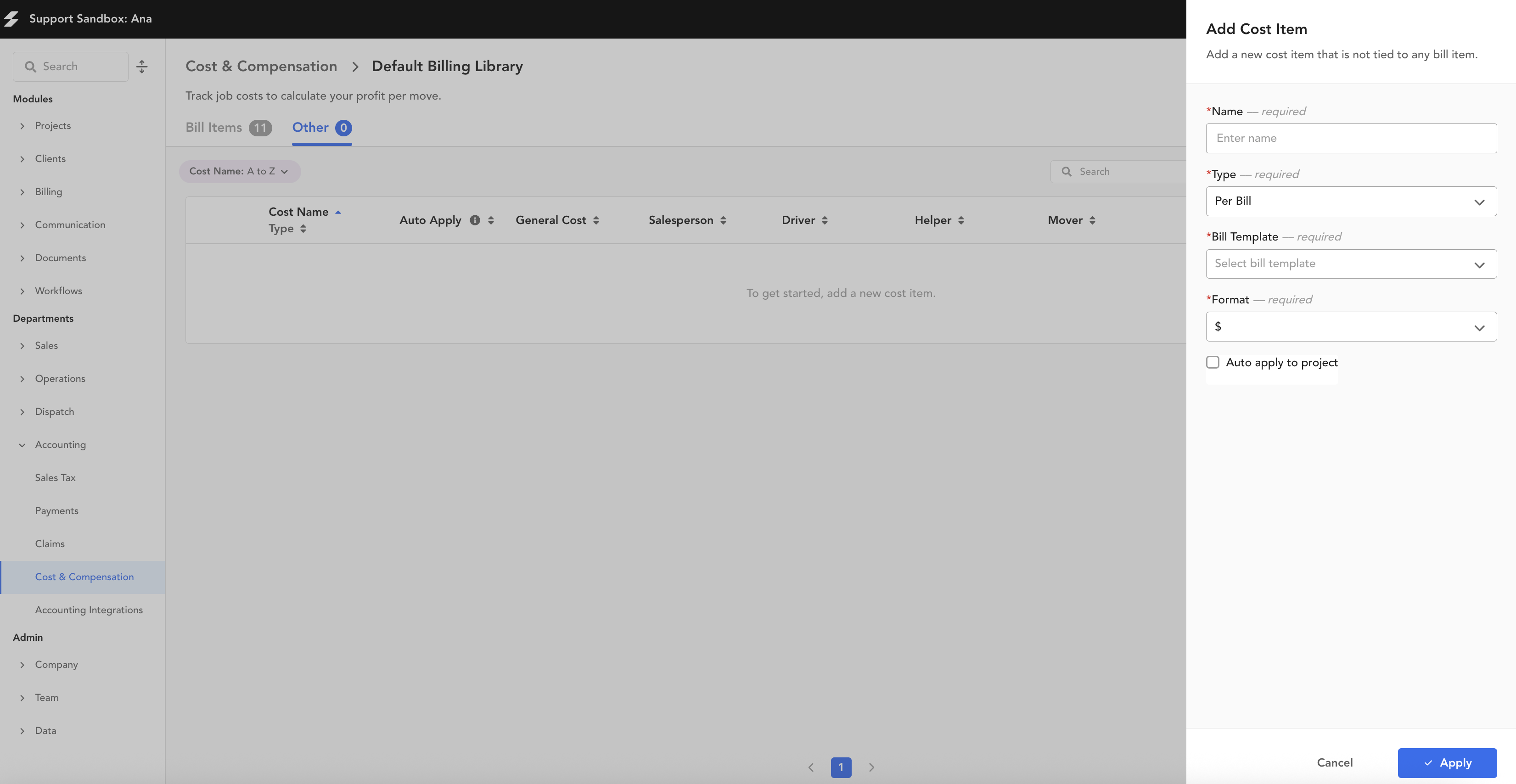Go to previous page arrow
Image resolution: width=1516 pixels, height=784 pixels.
coord(810,767)
